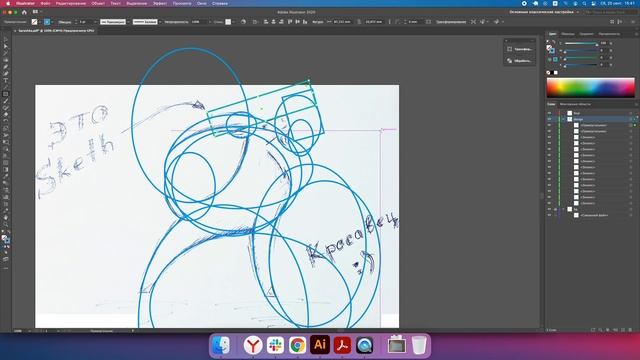Image resolution: width=640 pixels, height=360 pixels.
Task: Open brush definition dropdown
Action: (x=160, y=22)
